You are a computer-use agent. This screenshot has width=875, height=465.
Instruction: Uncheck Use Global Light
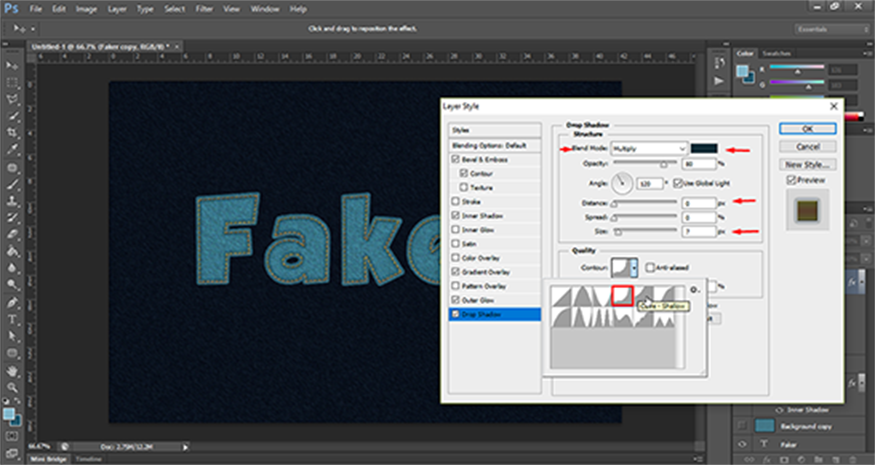click(x=677, y=182)
